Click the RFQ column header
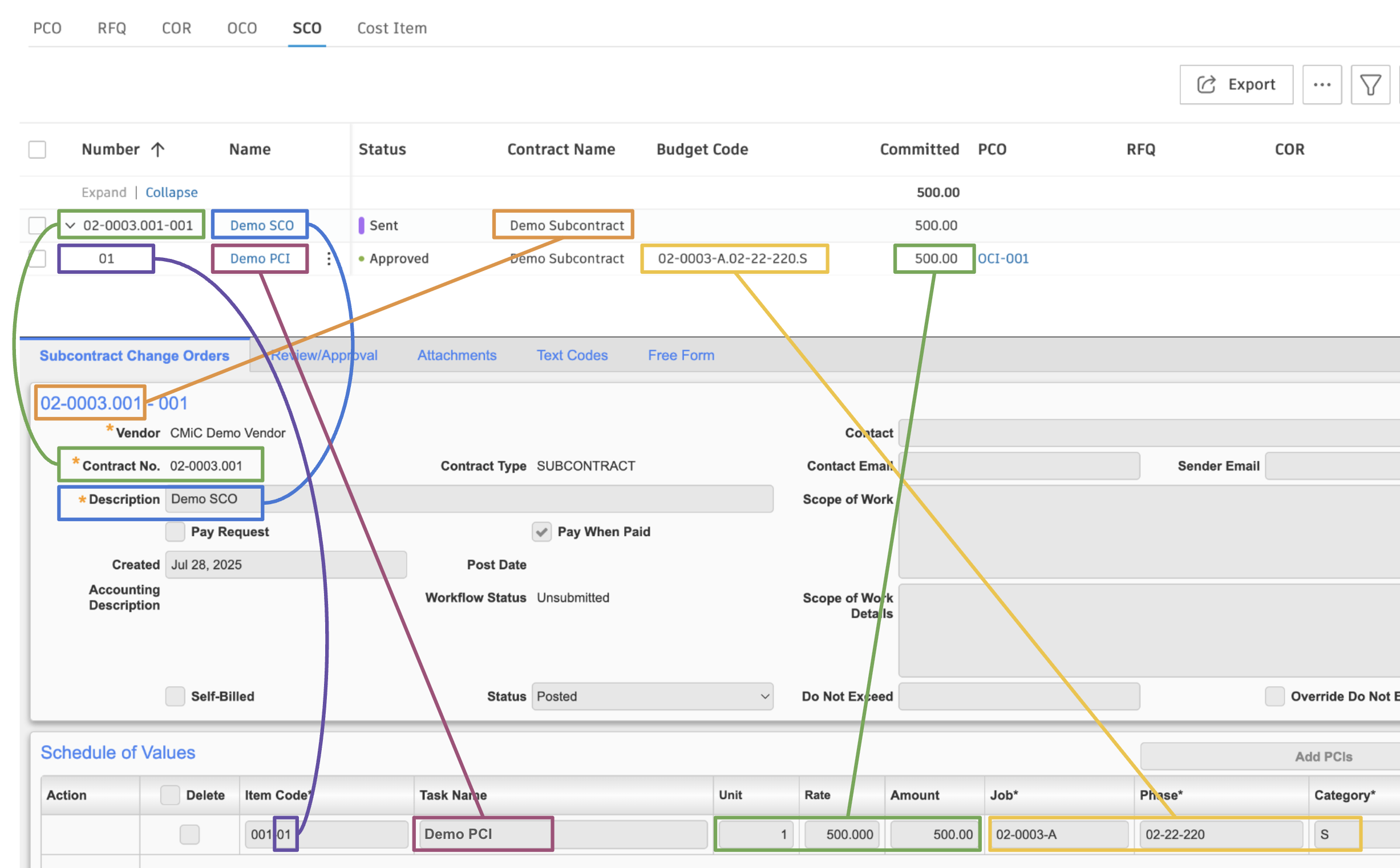The image size is (1400, 868). (1140, 149)
